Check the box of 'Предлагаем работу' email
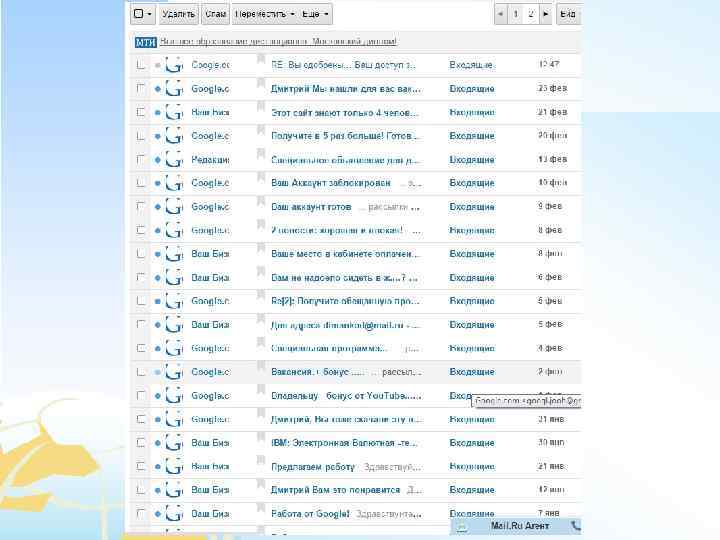The image size is (720, 540). coord(141,466)
